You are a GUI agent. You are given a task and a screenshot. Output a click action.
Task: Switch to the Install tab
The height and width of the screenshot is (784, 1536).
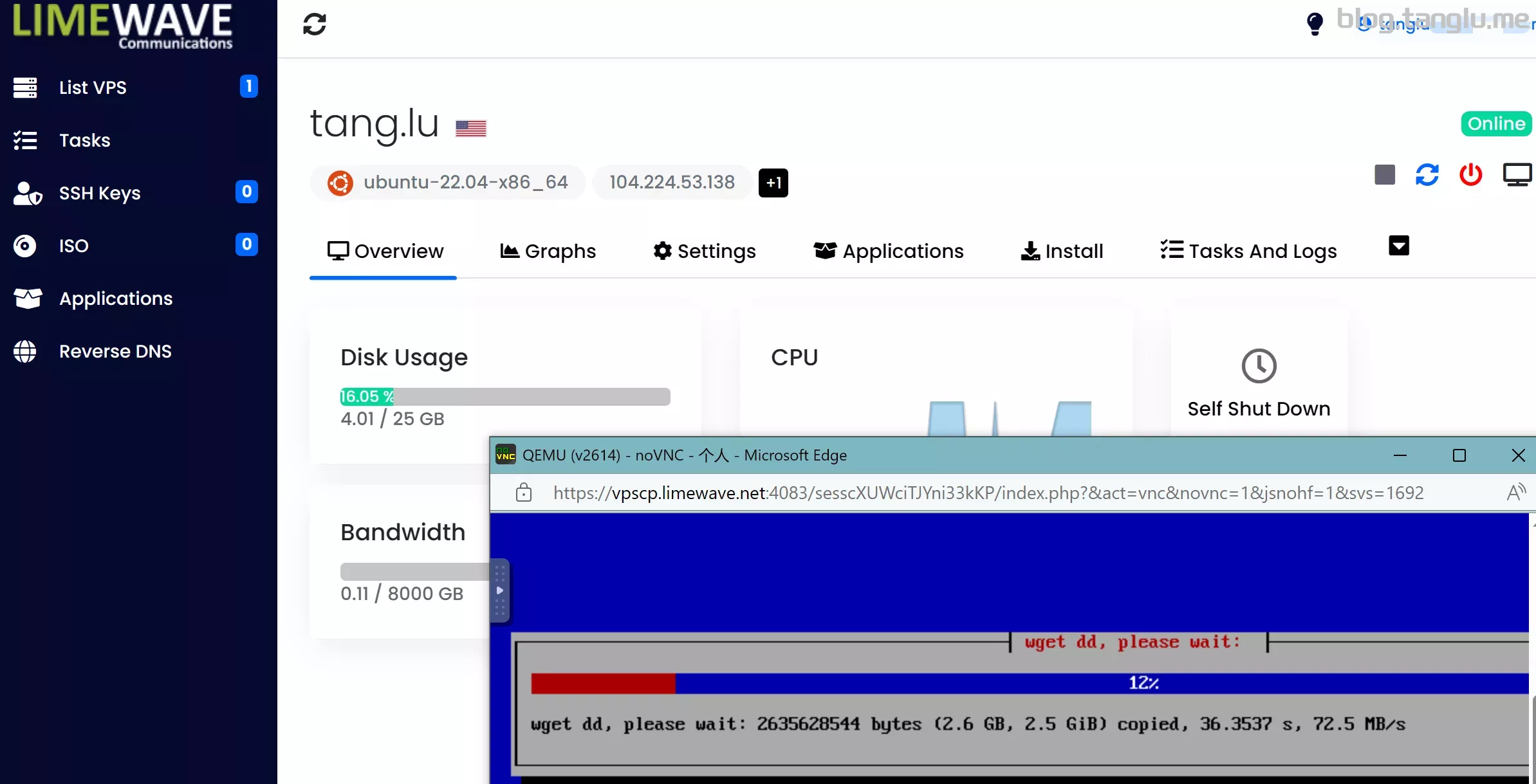1062,251
